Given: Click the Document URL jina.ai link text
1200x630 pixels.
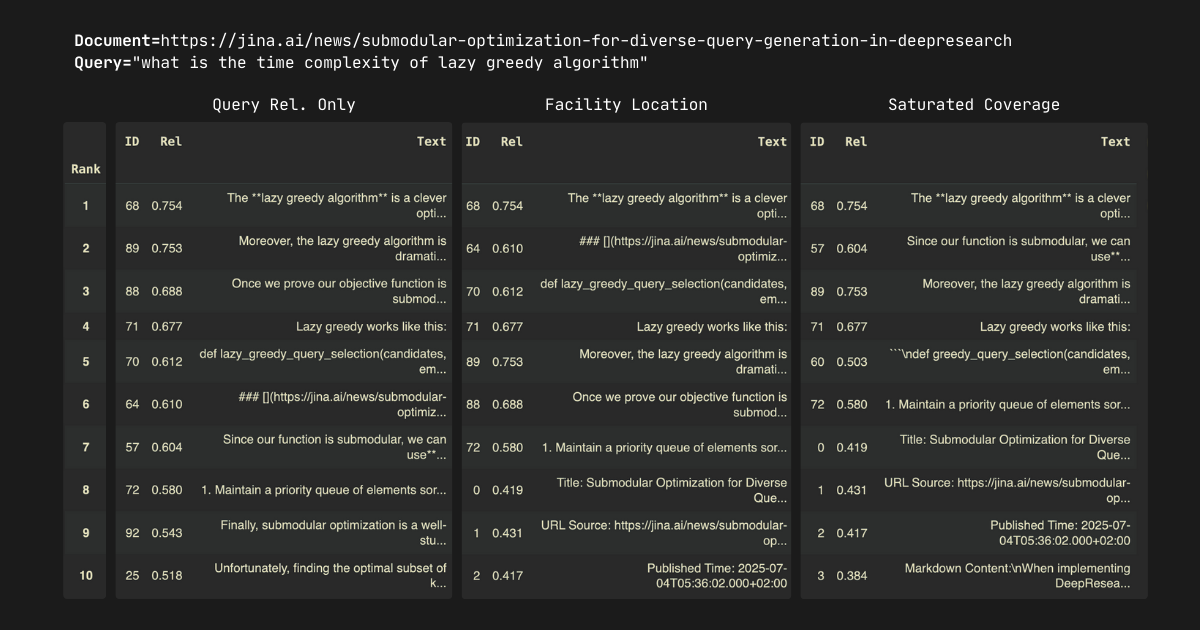Looking at the screenshot, I should (x=586, y=41).
